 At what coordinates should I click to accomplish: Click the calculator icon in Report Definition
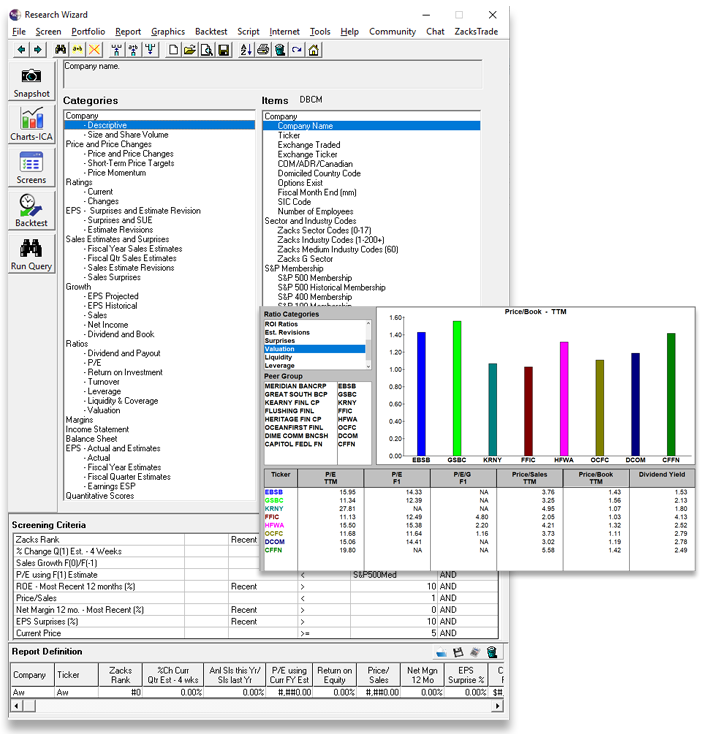point(475,652)
